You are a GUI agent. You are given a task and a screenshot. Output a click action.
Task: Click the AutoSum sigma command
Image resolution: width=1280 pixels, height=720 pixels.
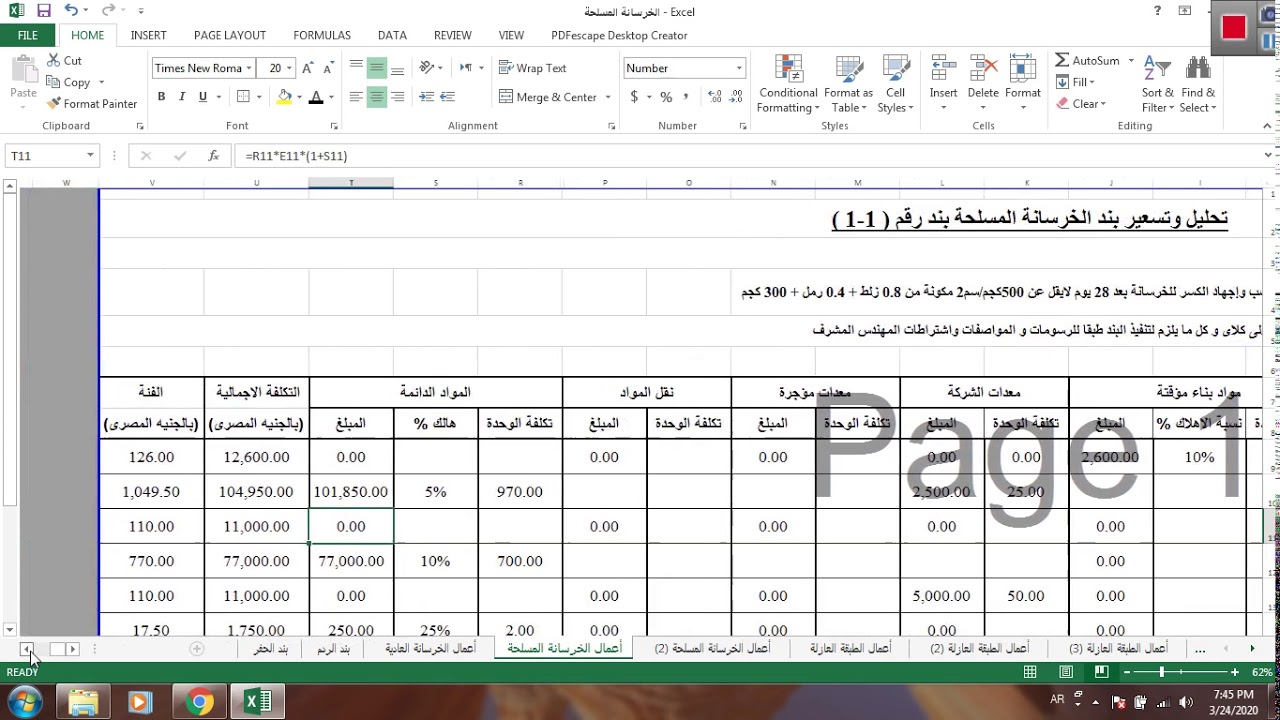[x=1088, y=61]
